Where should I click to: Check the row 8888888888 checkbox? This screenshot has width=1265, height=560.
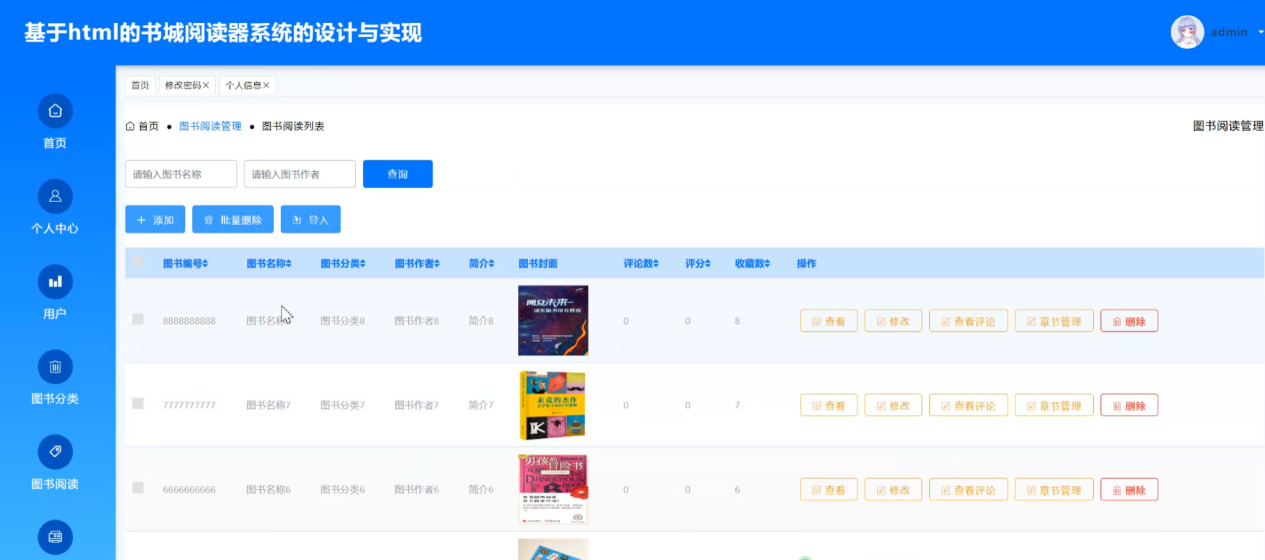click(x=138, y=319)
